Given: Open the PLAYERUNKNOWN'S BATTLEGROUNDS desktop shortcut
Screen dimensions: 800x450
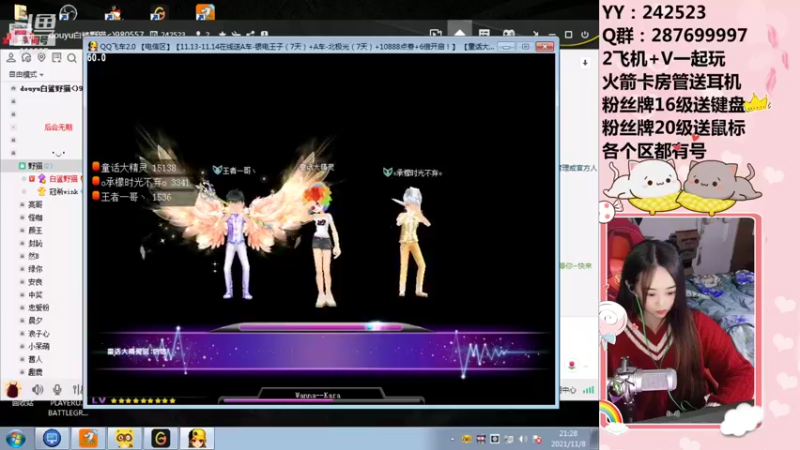Looking at the screenshot, I should (x=68, y=408).
